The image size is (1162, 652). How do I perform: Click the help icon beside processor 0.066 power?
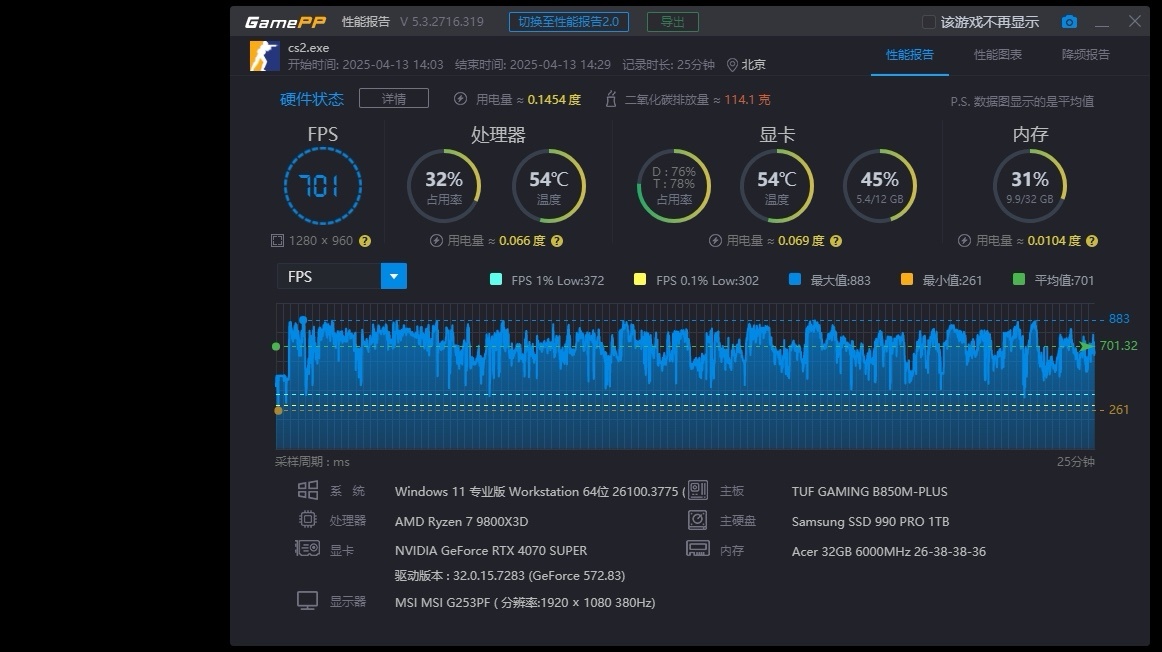coord(557,241)
